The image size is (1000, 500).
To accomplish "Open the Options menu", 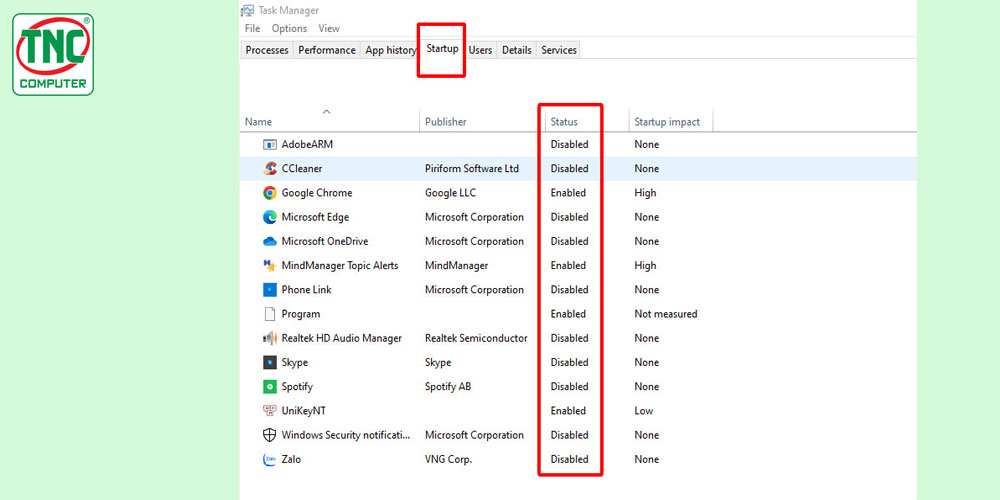I will (289, 29).
